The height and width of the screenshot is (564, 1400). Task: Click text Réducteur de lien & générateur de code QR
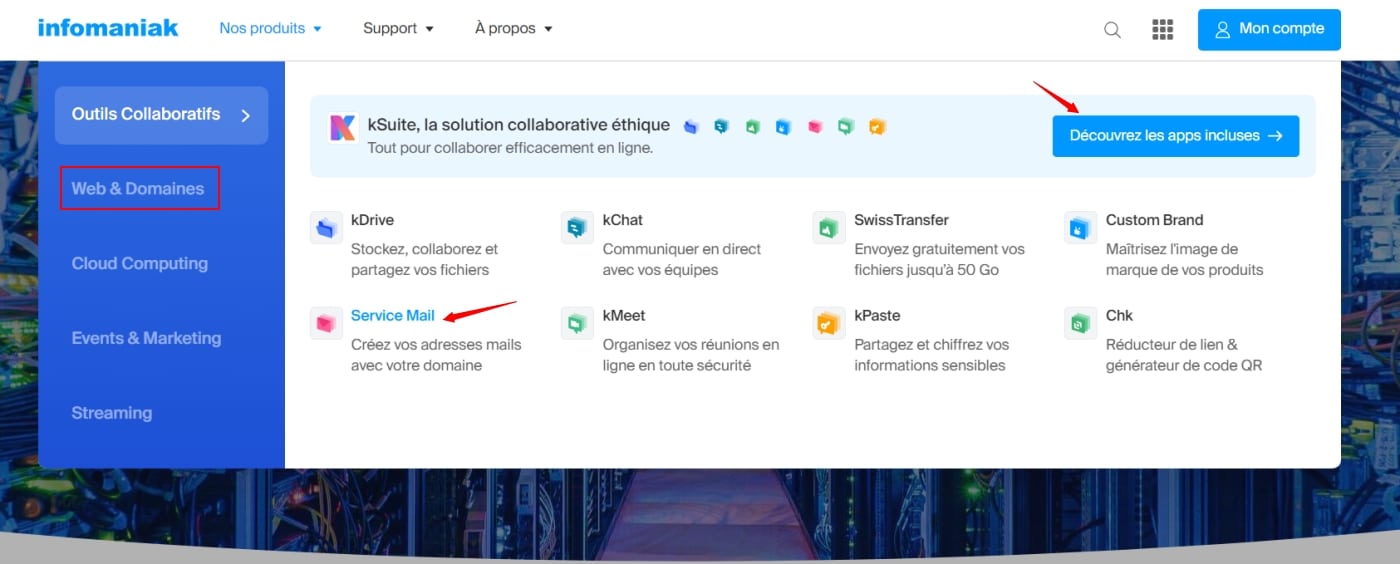(1184, 354)
